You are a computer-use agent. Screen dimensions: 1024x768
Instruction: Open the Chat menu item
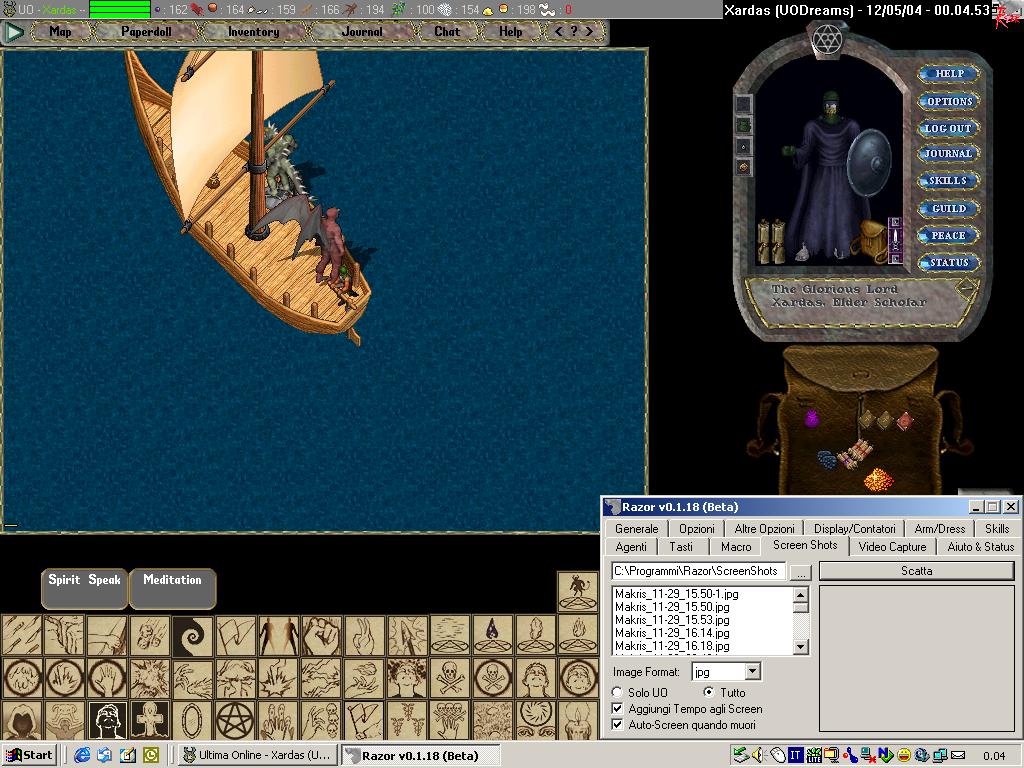tap(447, 31)
